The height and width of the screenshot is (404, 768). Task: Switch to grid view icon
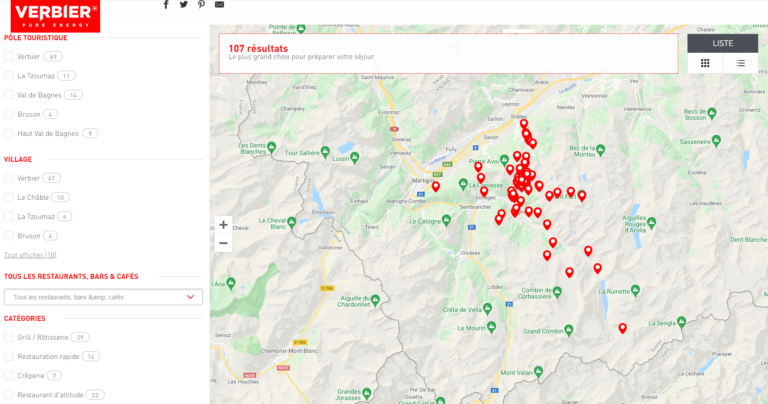[x=705, y=63]
